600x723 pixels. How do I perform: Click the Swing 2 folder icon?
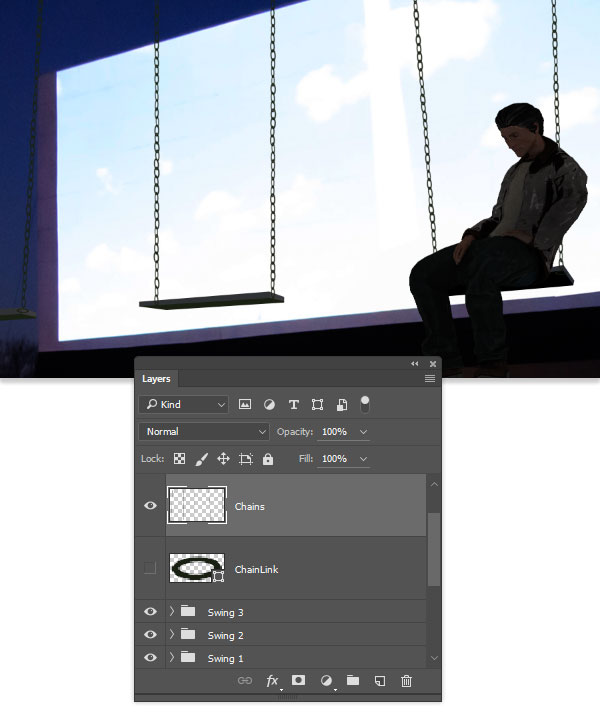click(188, 634)
